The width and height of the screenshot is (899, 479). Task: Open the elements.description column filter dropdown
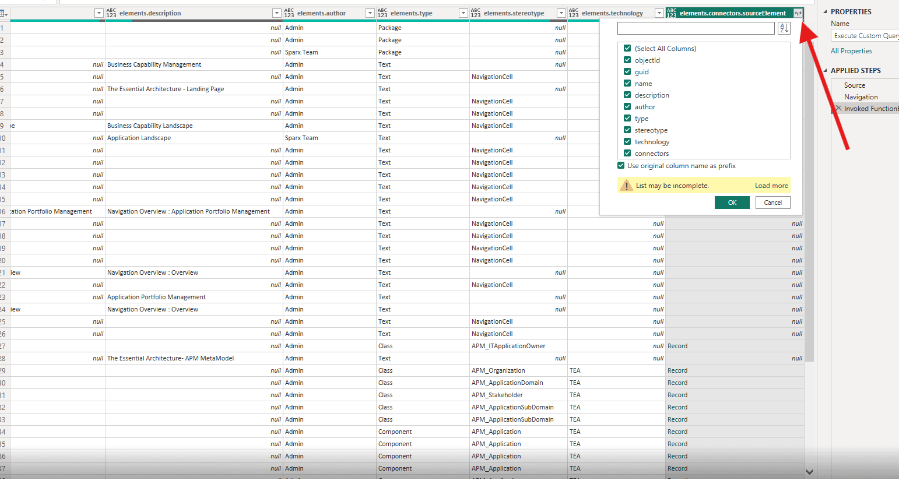tap(276, 12)
